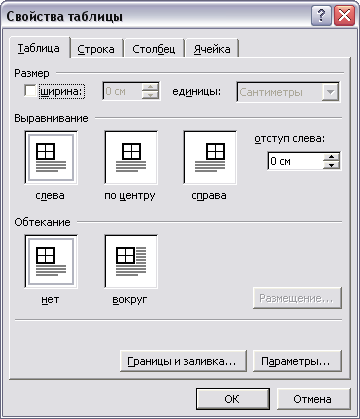Screen dimensions: 360x419
Task: Open the "Ячейка" tab
Action: click(212, 49)
